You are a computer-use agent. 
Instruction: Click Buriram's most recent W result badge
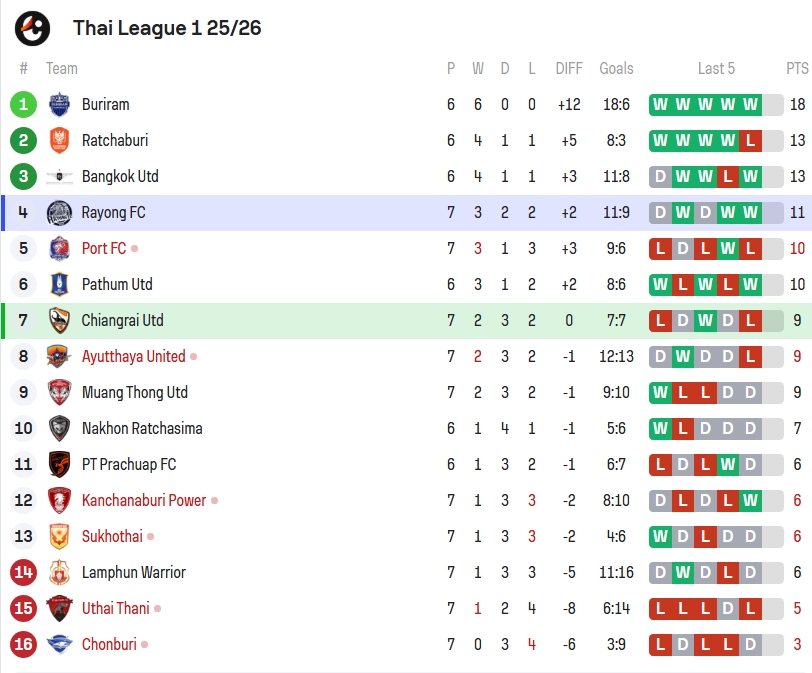coord(750,104)
